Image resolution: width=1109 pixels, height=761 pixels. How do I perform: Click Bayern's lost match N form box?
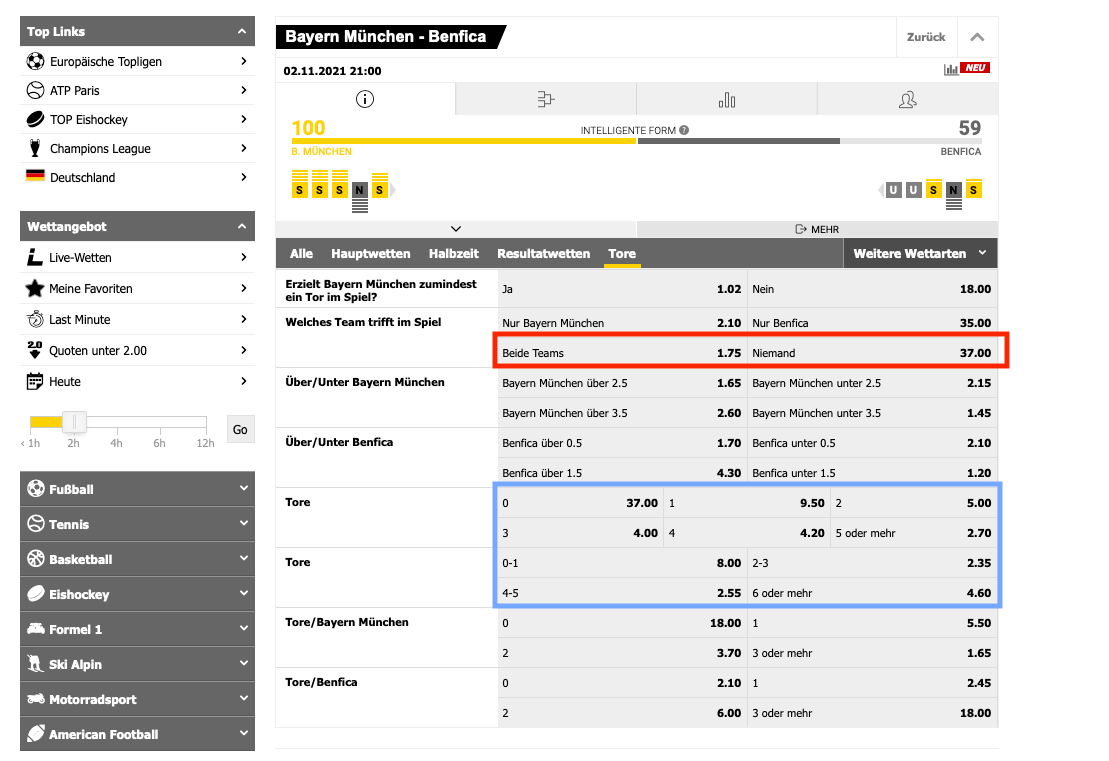(x=359, y=190)
